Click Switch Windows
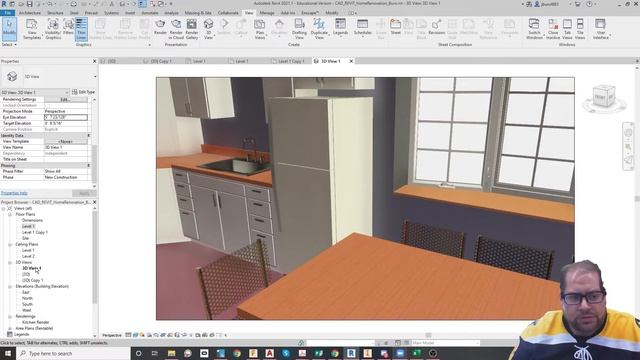 click(x=534, y=29)
